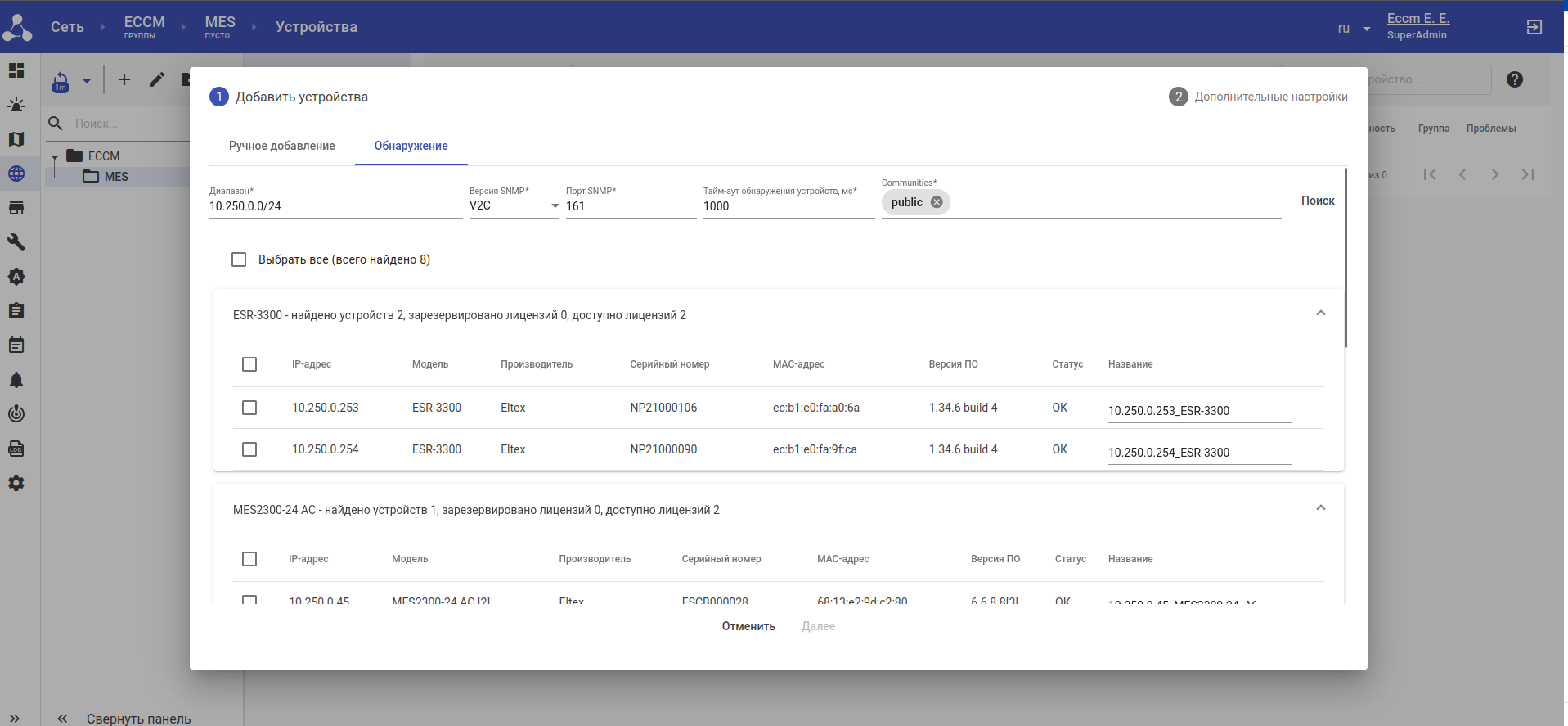The image size is (1568, 726).
Task: Edit the name field "10.250.0.253_ESR-3300"
Action: click(x=1200, y=411)
